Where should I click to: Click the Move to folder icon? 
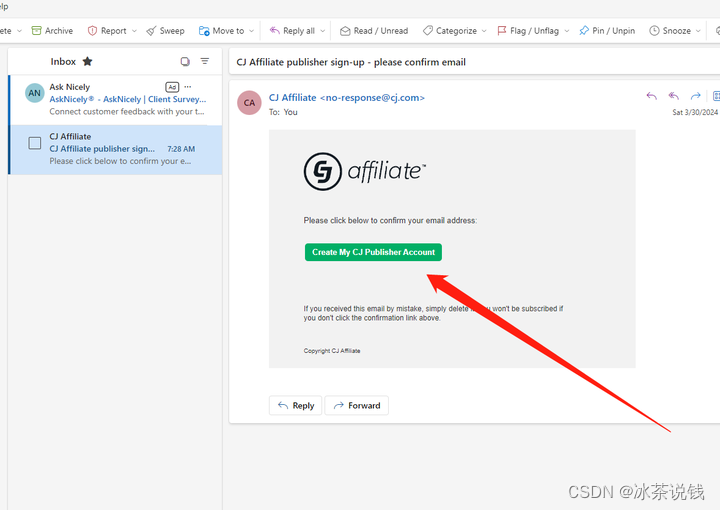(204, 31)
